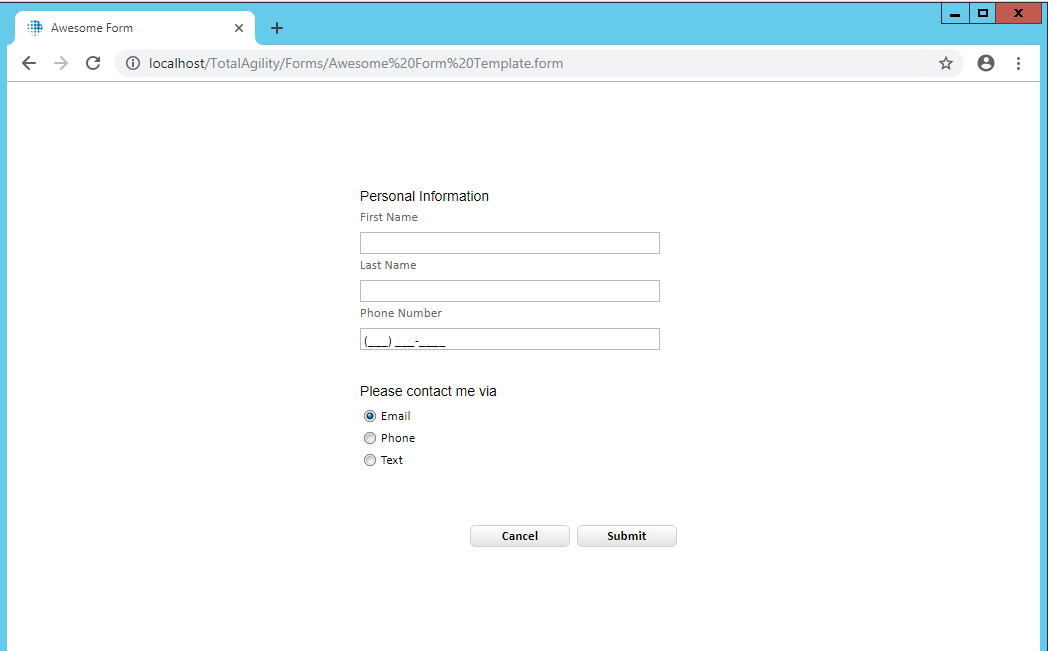Cancel the form submission
The height and width of the screenshot is (651, 1048).
coord(519,535)
